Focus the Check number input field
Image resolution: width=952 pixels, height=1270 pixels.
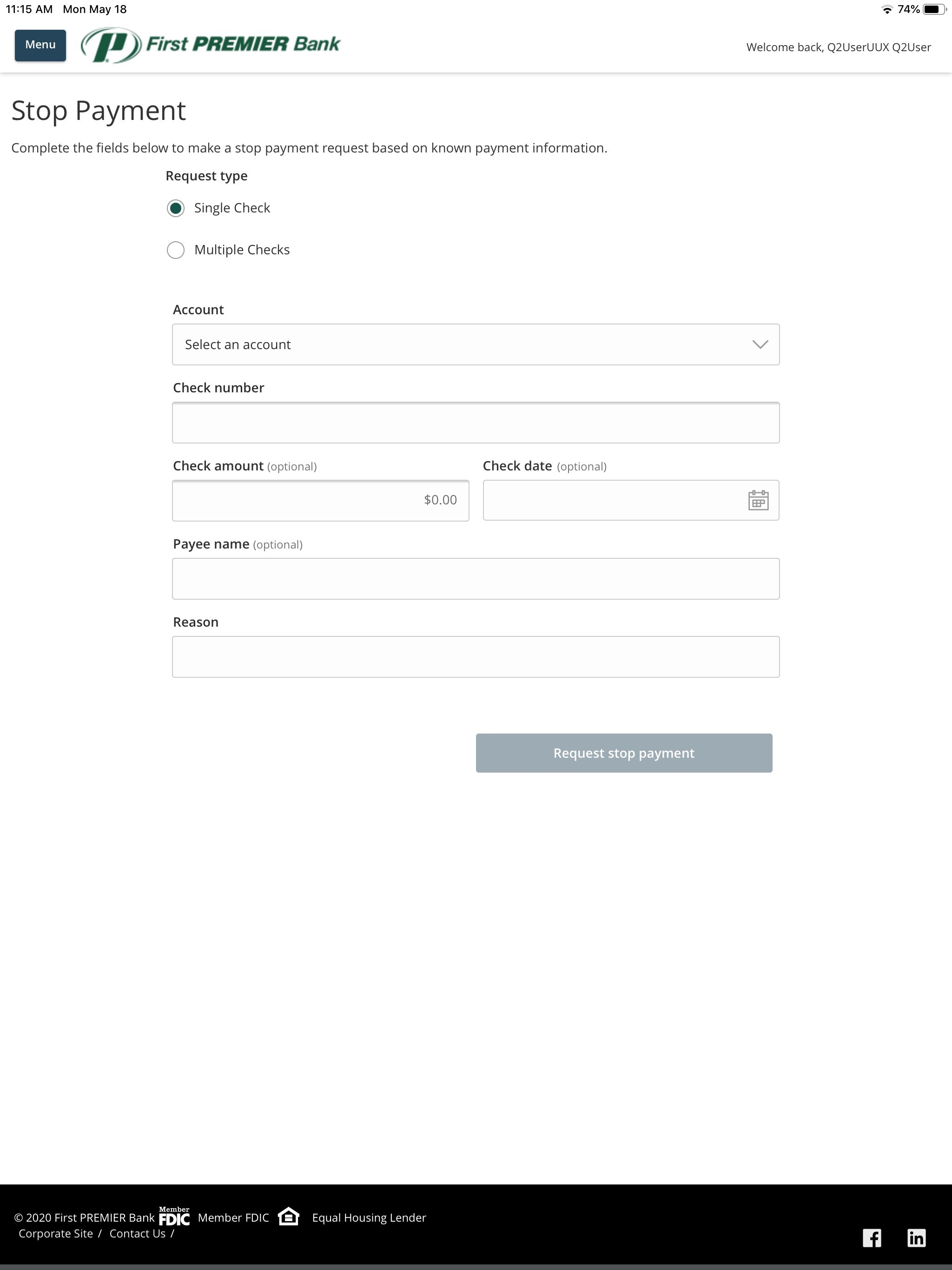476,423
